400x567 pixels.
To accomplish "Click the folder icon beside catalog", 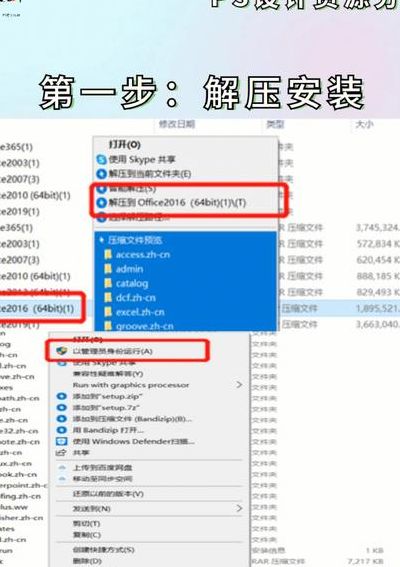I will point(108,284).
